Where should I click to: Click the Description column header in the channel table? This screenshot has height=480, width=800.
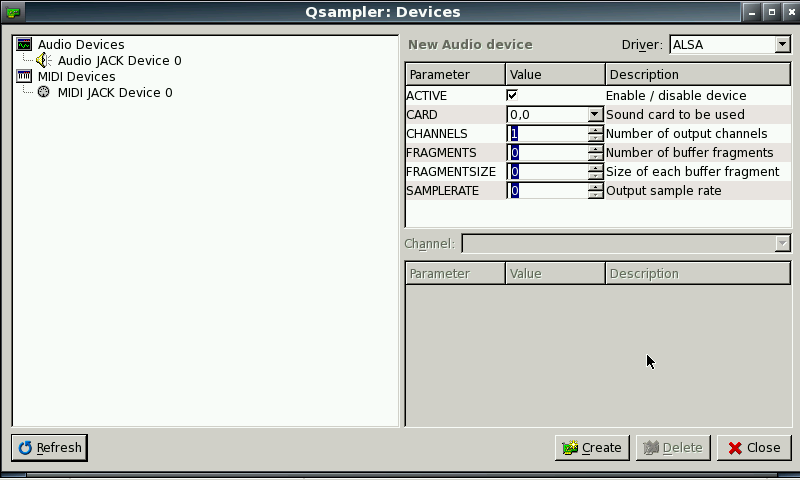(697, 273)
